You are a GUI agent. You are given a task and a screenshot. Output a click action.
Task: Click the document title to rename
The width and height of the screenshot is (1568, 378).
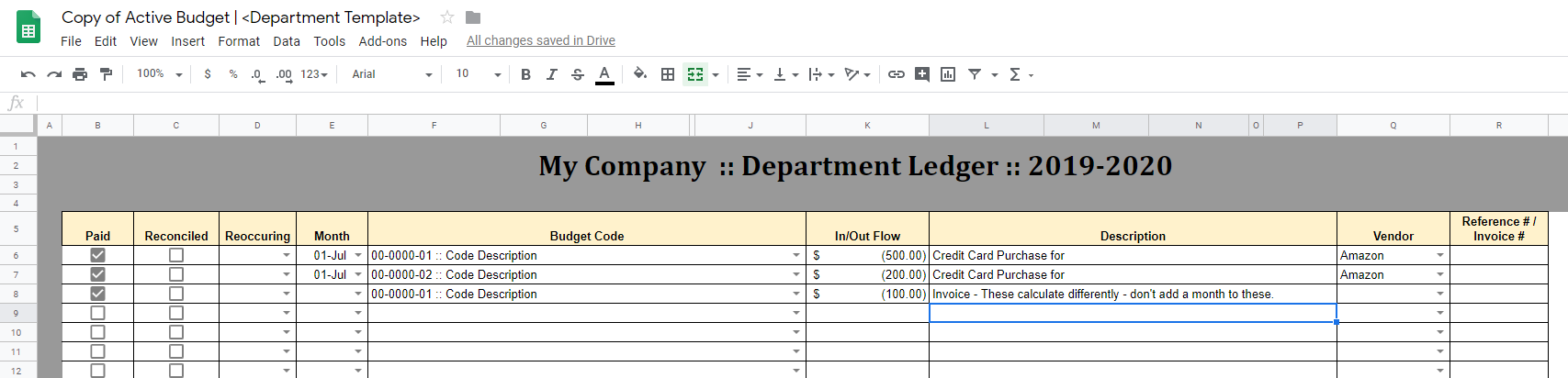241,17
